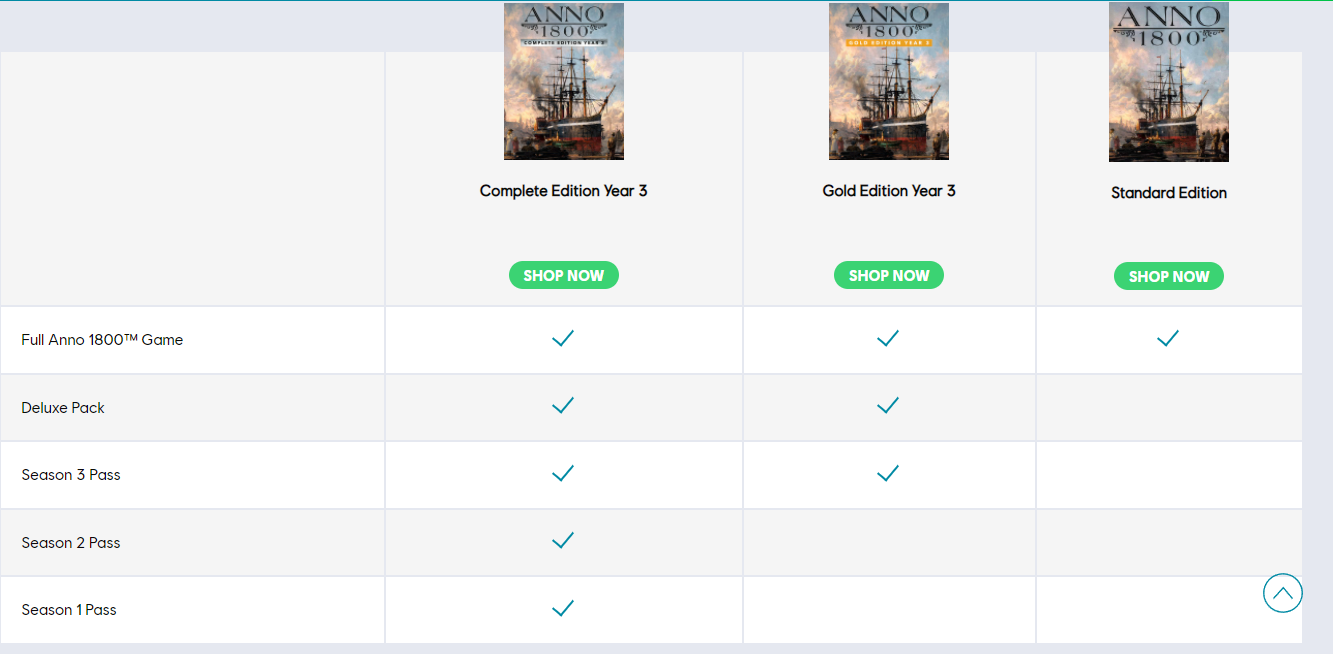This screenshot has width=1333, height=654.
Task: Click Deluxe Pack checkmark for Complete Edition
Action: pos(563,405)
